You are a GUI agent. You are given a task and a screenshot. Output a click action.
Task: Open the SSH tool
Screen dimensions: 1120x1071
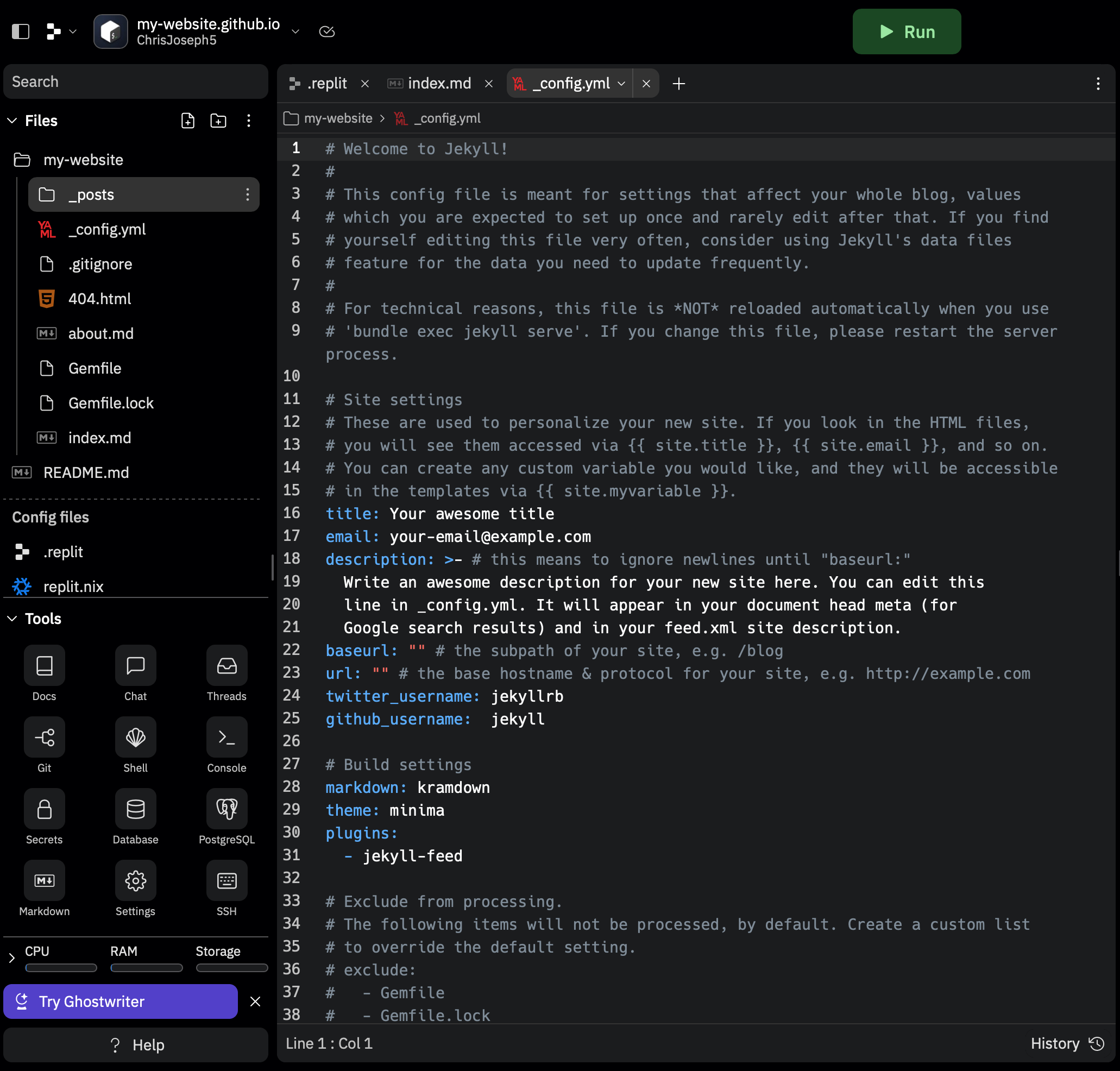tap(226, 881)
